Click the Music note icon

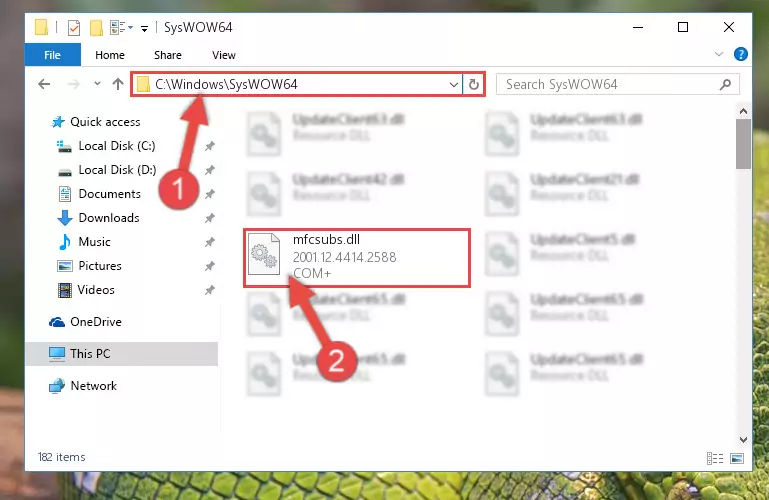click(65, 242)
